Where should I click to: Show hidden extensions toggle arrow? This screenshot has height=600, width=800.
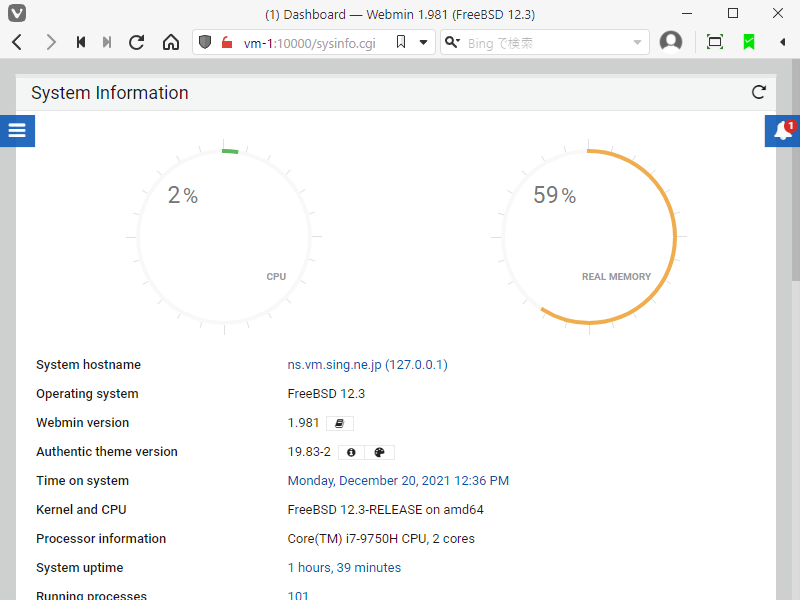coord(782,42)
